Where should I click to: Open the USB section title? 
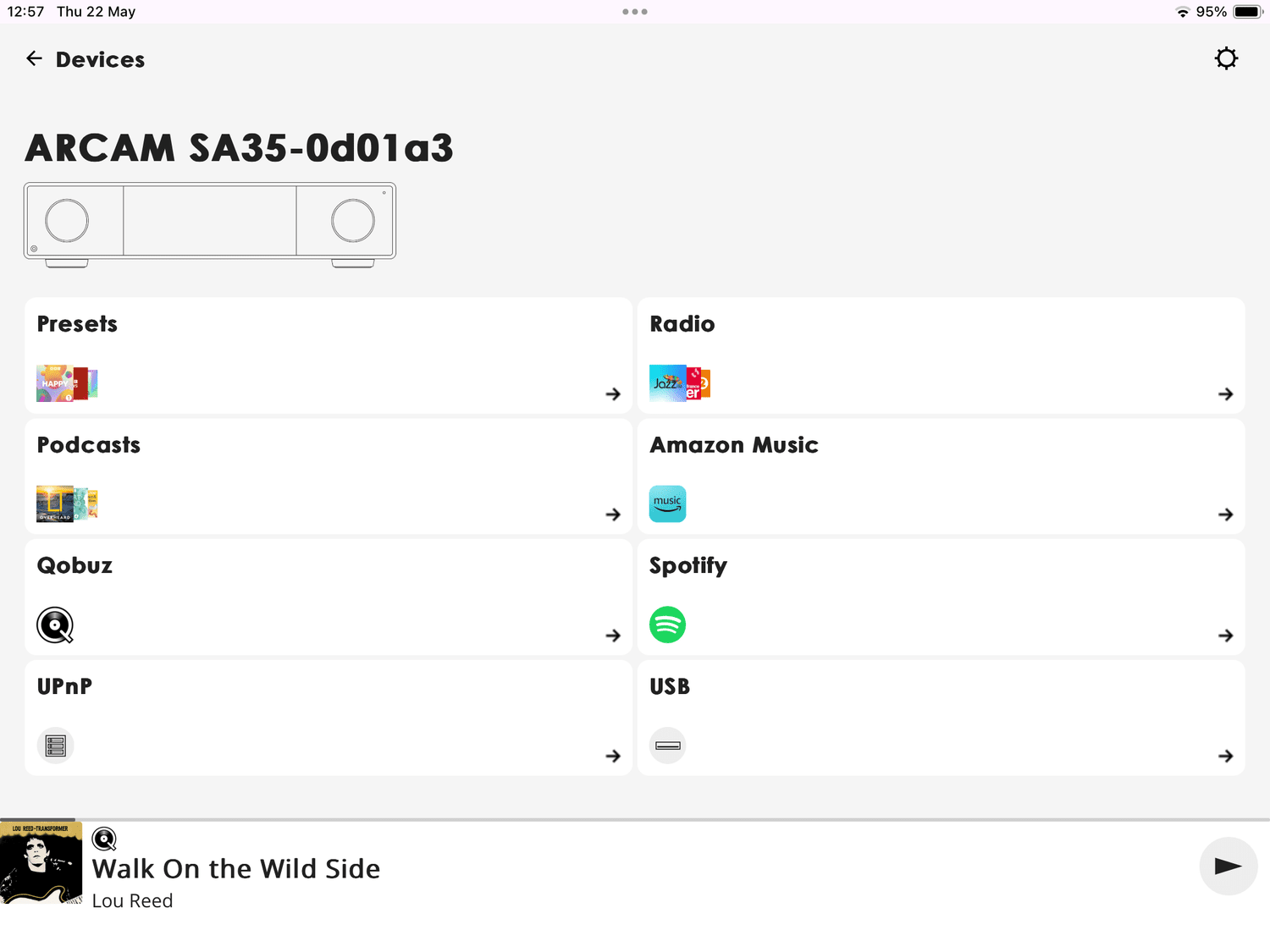pyautogui.click(x=670, y=686)
